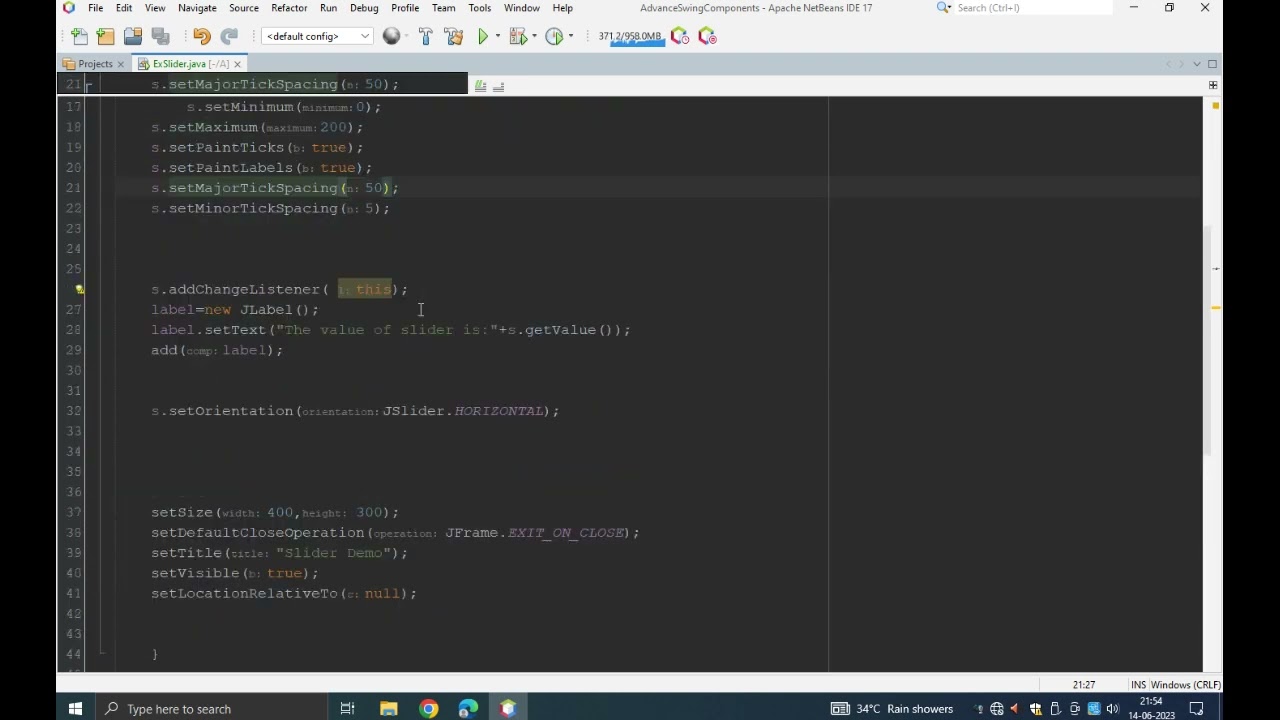
Task: Click the 21:27 cursor position status
Action: (x=1084, y=685)
